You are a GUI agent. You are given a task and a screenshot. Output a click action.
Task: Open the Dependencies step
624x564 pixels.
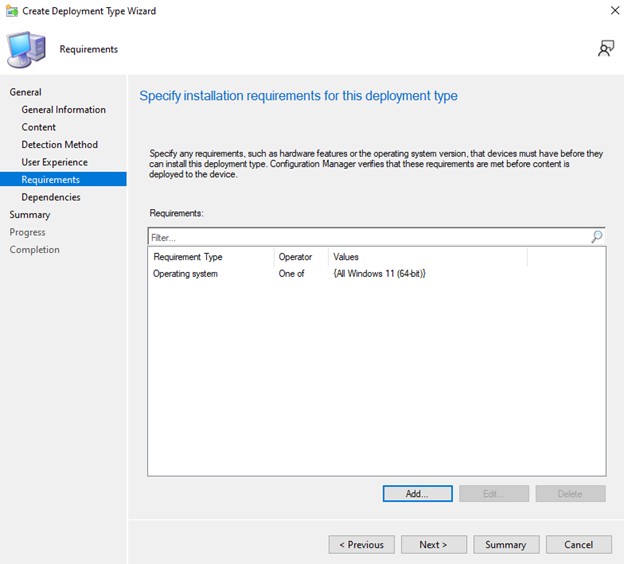[x=51, y=197]
